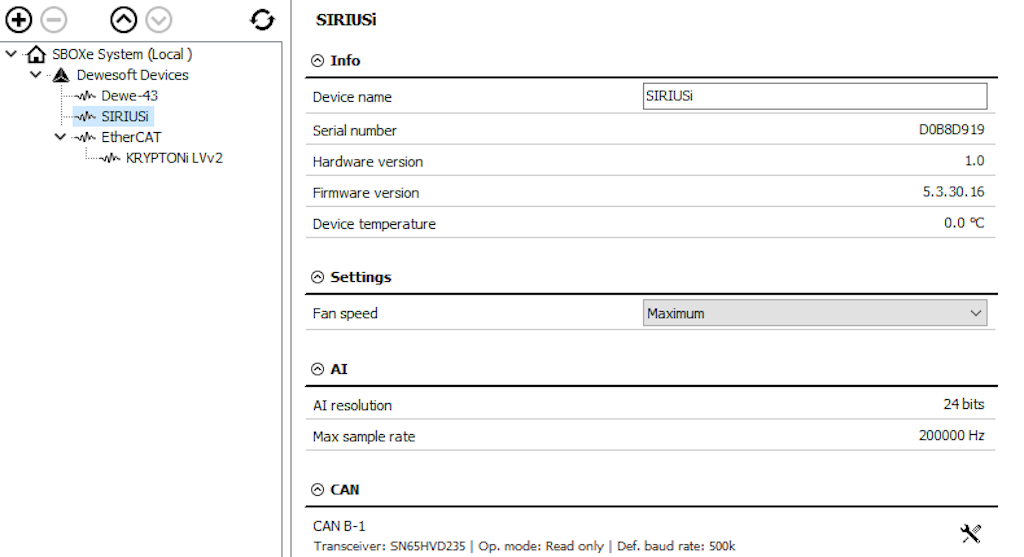Click the Device temperature label
Viewport: 1024px width, 557px height.
[374, 224]
